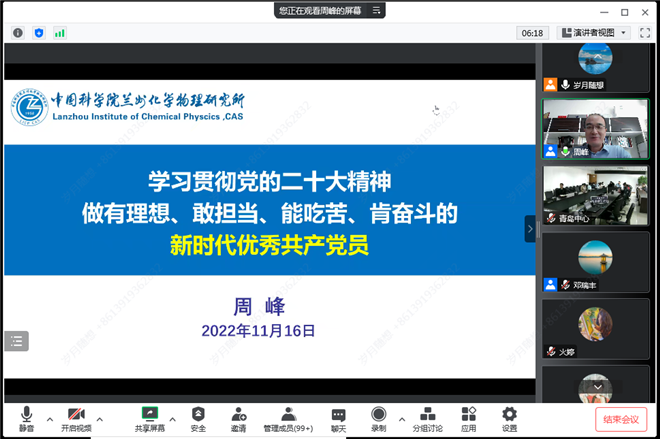The width and height of the screenshot is (660, 439).
Task: Start recording with the 录制 button
Action: (x=379, y=419)
